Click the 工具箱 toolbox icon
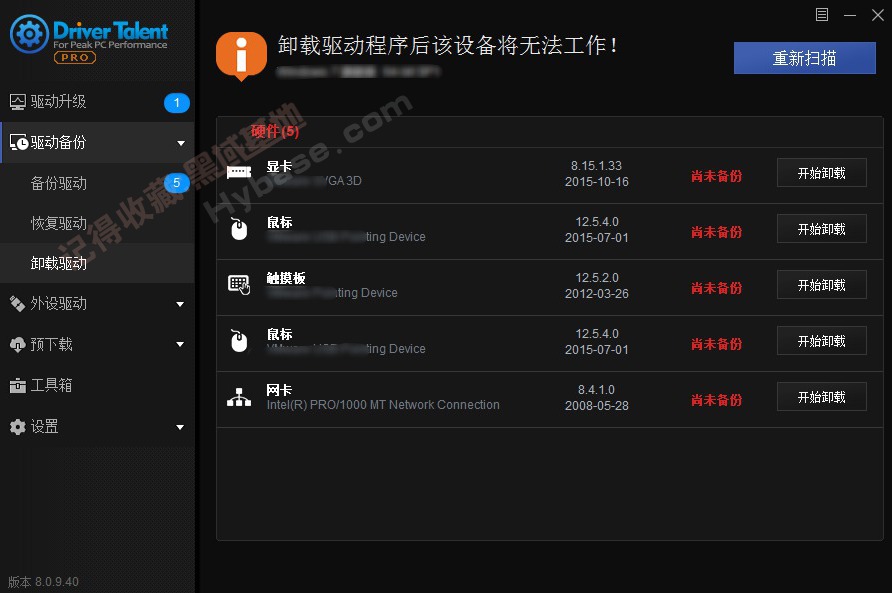Viewport: 892px width, 593px height. pos(18,386)
